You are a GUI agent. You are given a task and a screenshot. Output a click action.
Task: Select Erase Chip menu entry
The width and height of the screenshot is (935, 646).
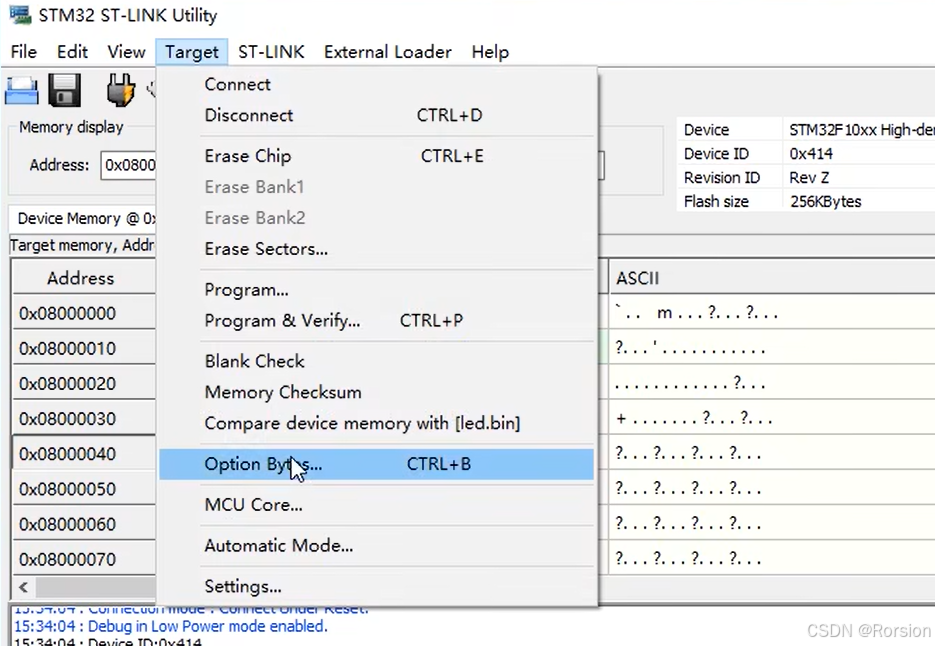[x=376, y=156]
